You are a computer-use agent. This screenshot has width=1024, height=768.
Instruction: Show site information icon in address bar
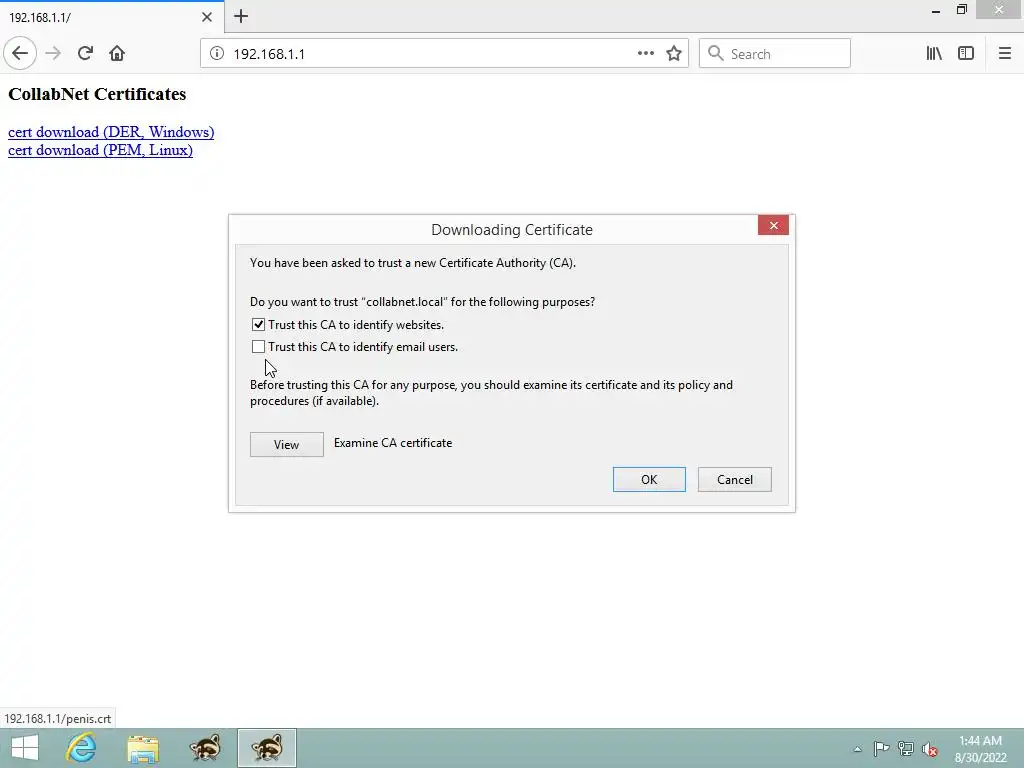click(x=217, y=54)
